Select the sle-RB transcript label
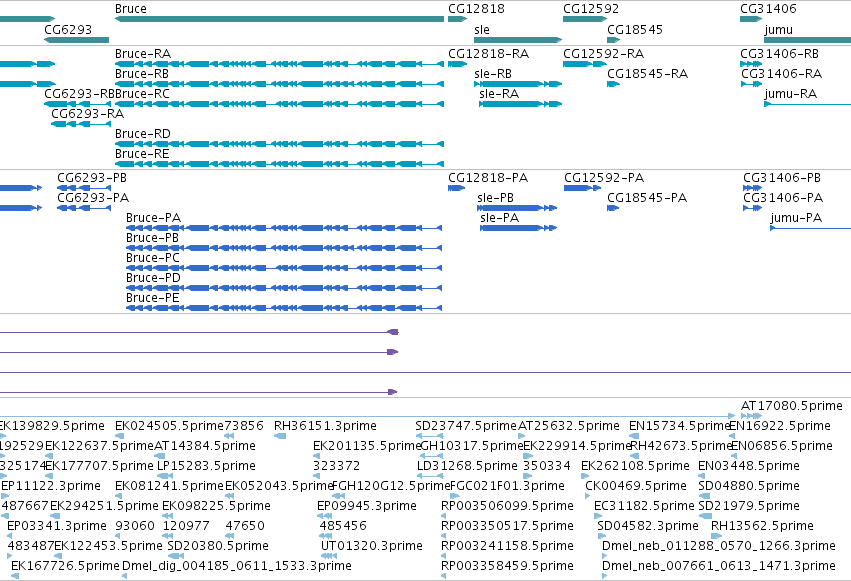851x581 pixels. 493,74
